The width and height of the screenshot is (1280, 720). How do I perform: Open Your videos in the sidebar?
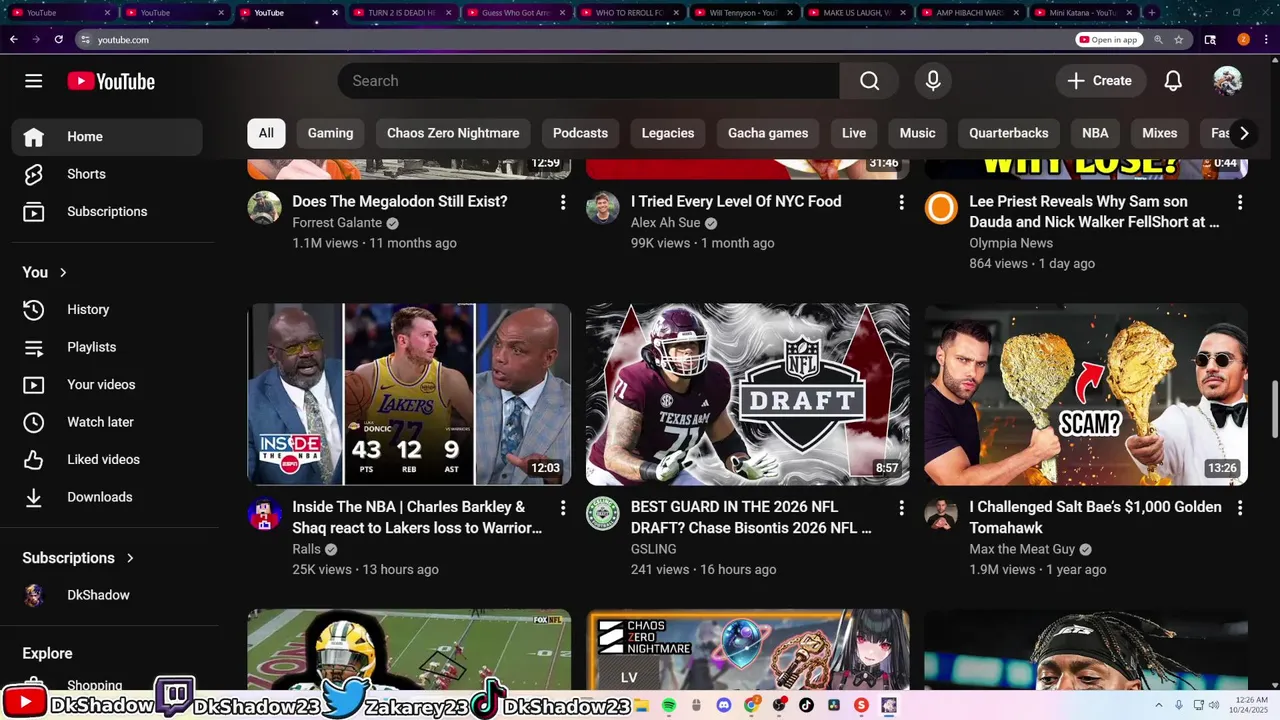click(x=107, y=385)
